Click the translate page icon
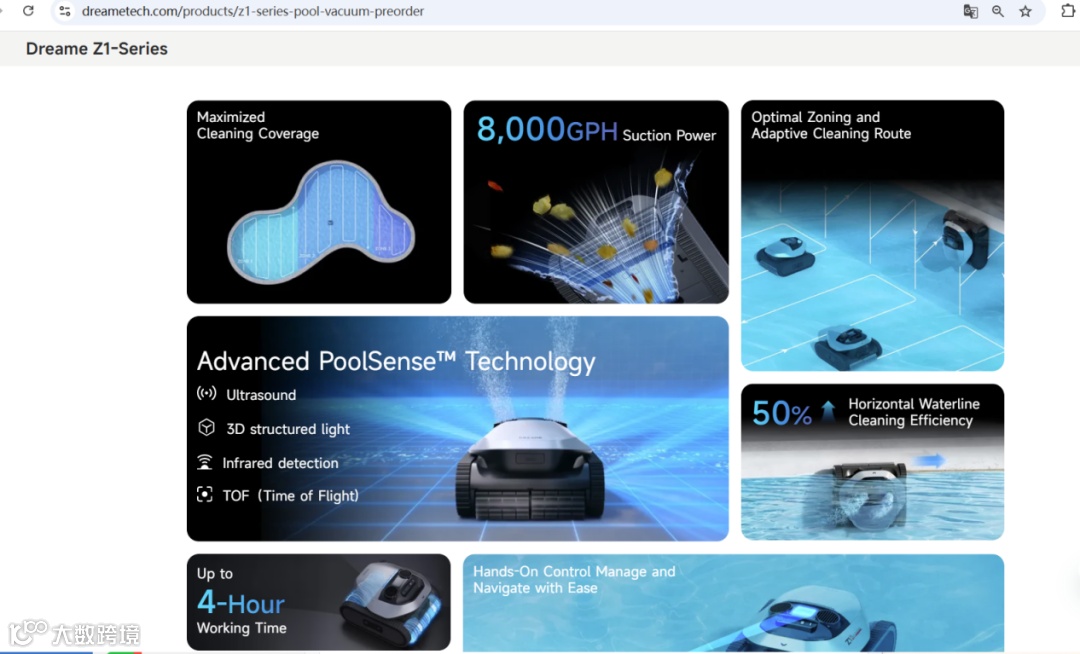Image resolution: width=1080 pixels, height=654 pixels. [x=970, y=11]
